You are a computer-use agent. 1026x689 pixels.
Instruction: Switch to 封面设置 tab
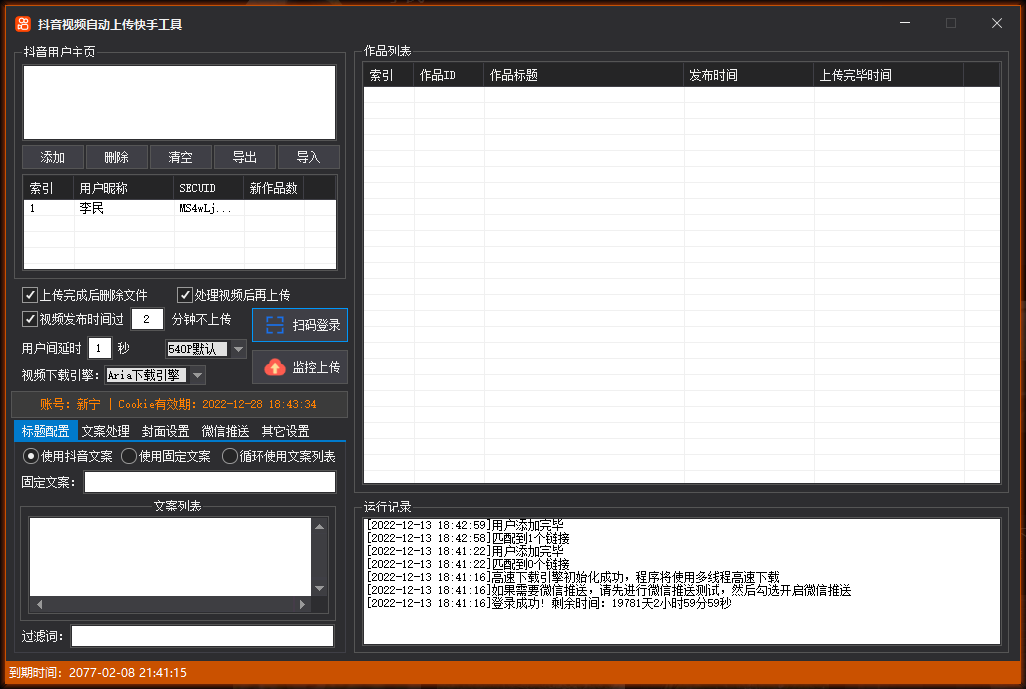(166, 431)
